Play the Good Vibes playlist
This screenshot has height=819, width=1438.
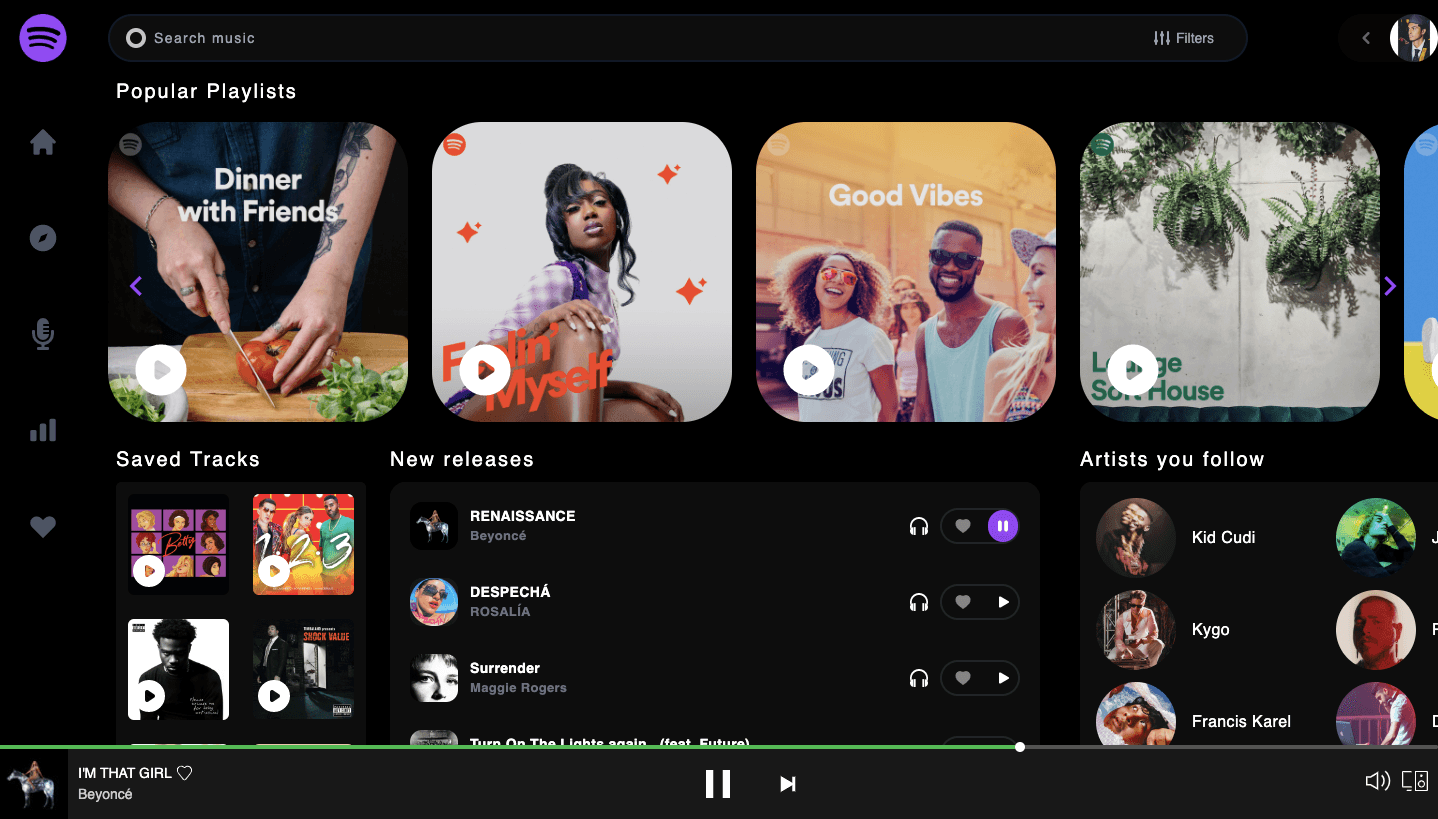pyautogui.click(x=809, y=370)
